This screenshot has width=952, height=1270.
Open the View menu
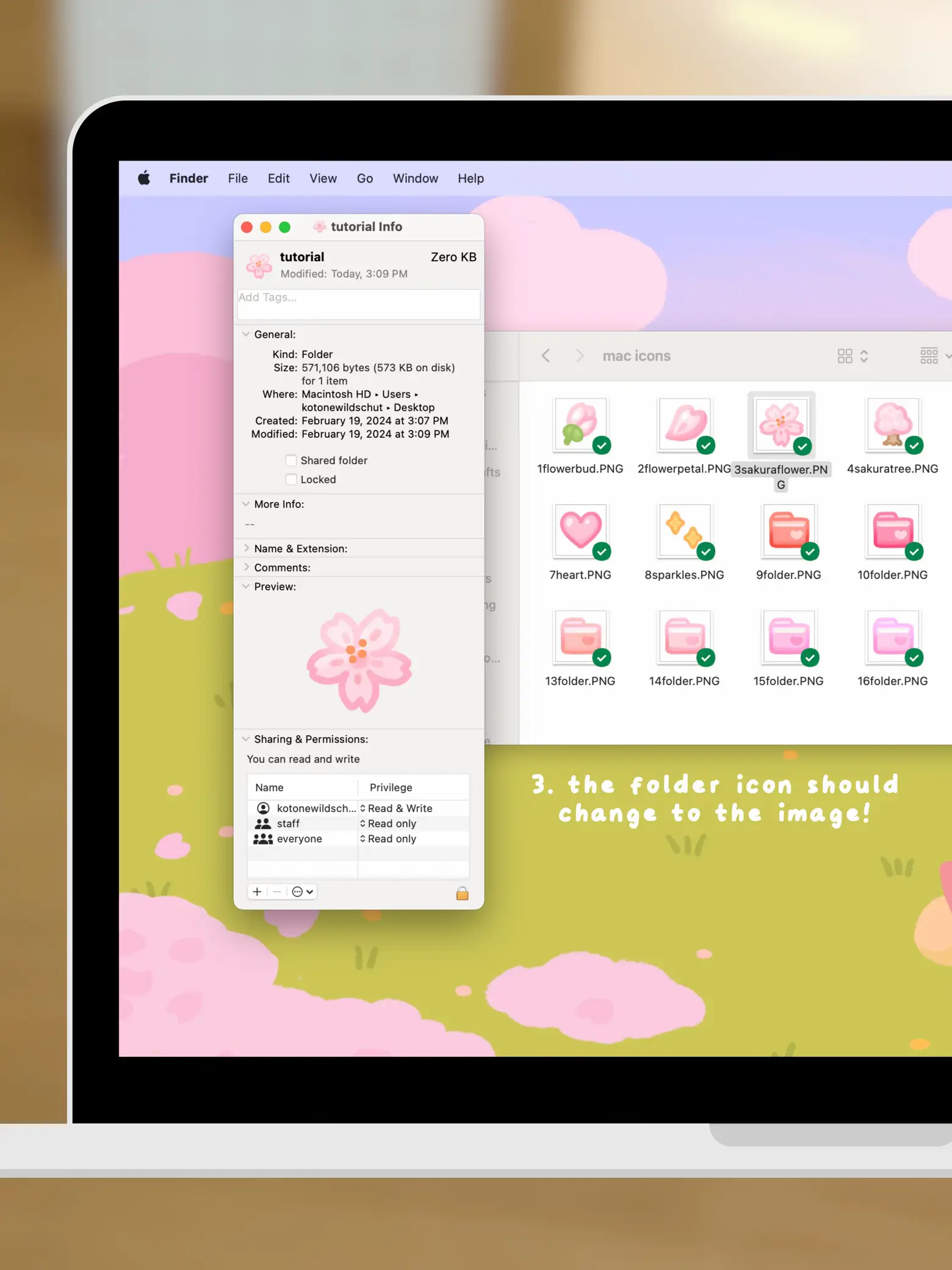pyautogui.click(x=323, y=178)
